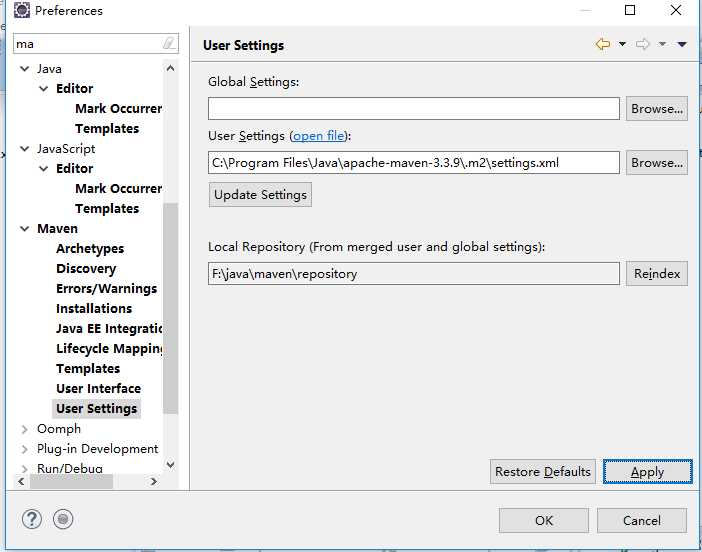The height and width of the screenshot is (552, 702).
Task: Expand the Oomph tree node
Action: [x=25, y=429]
